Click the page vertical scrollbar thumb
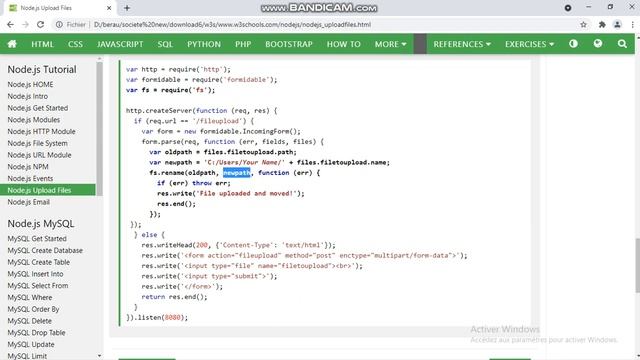Screen dimensions: 640x360 (637, 265)
